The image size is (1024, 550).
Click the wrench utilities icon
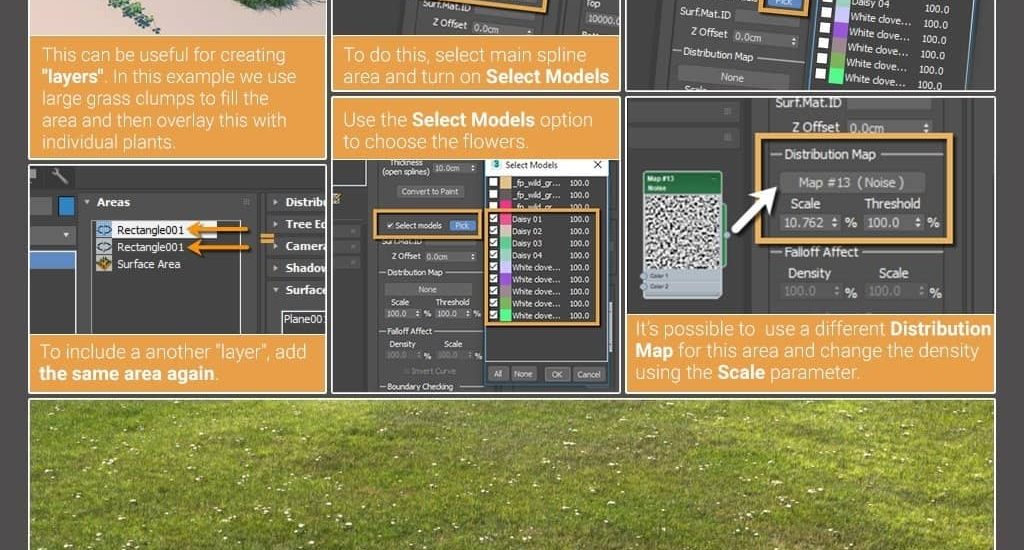coord(60,176)
